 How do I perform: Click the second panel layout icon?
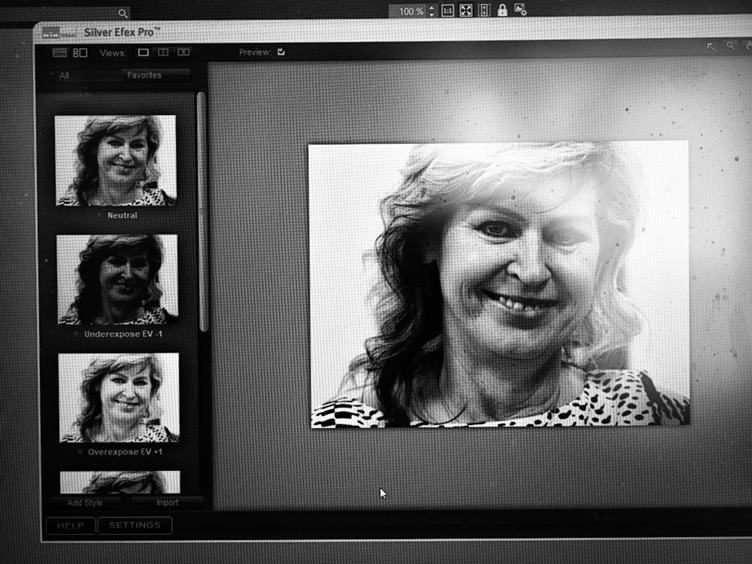79,52
